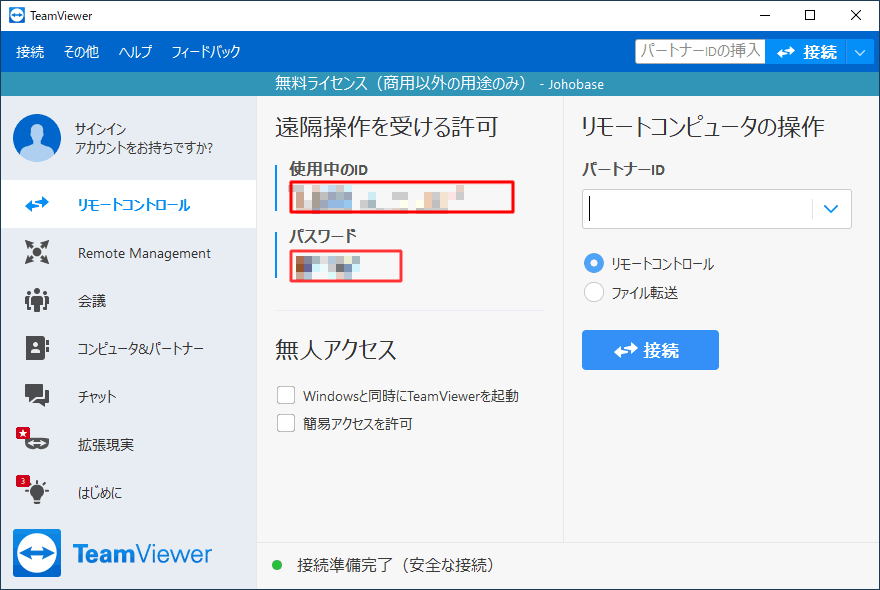The width and height of the screenshot is (880, 590).
Task: Open 拡張現実 sidebar tab
Action: 129,444
